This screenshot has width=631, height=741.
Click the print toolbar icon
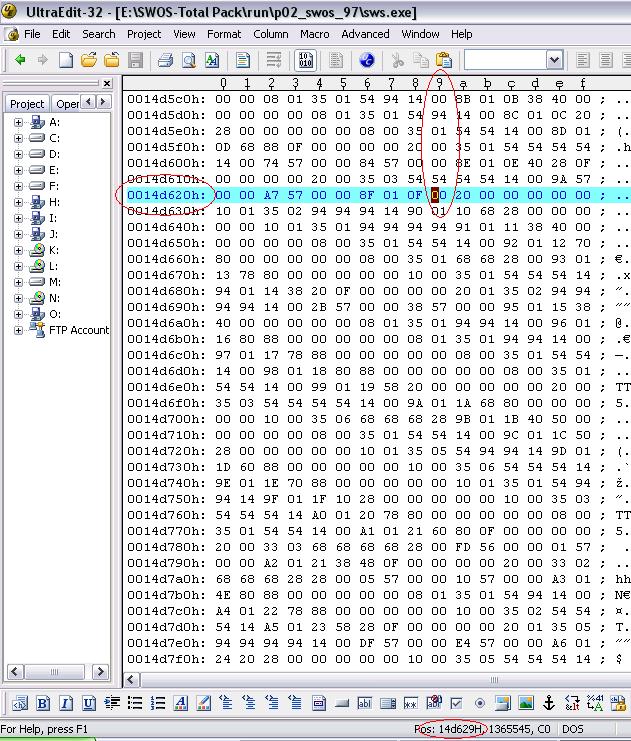coord(164,60)
